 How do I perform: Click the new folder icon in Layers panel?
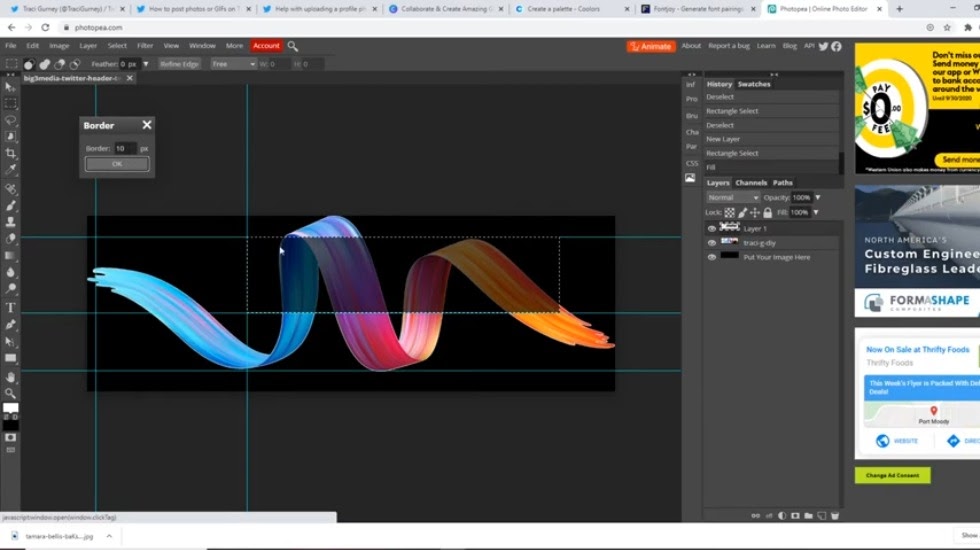tap(809, 516)
